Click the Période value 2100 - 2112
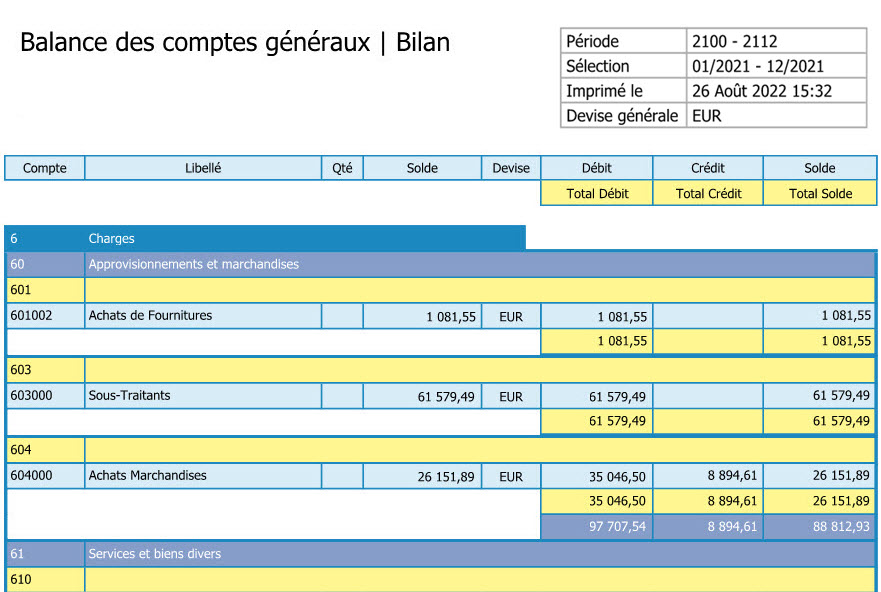 coord(734,41)
